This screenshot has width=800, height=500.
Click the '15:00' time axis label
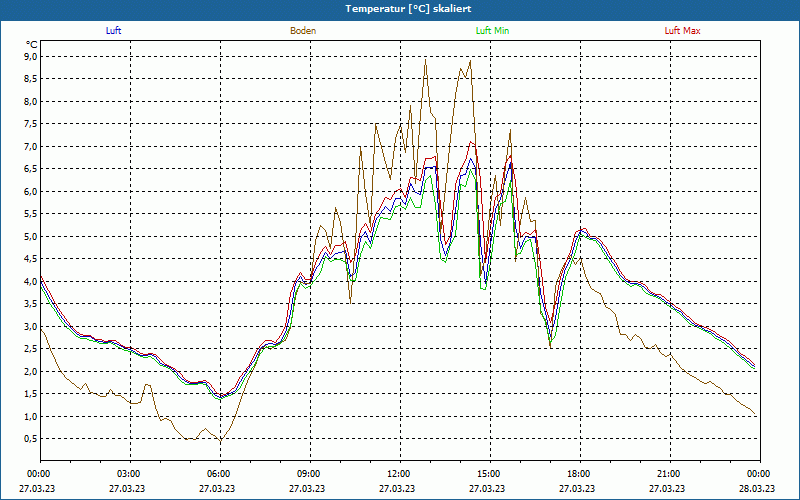click(488, 474)
